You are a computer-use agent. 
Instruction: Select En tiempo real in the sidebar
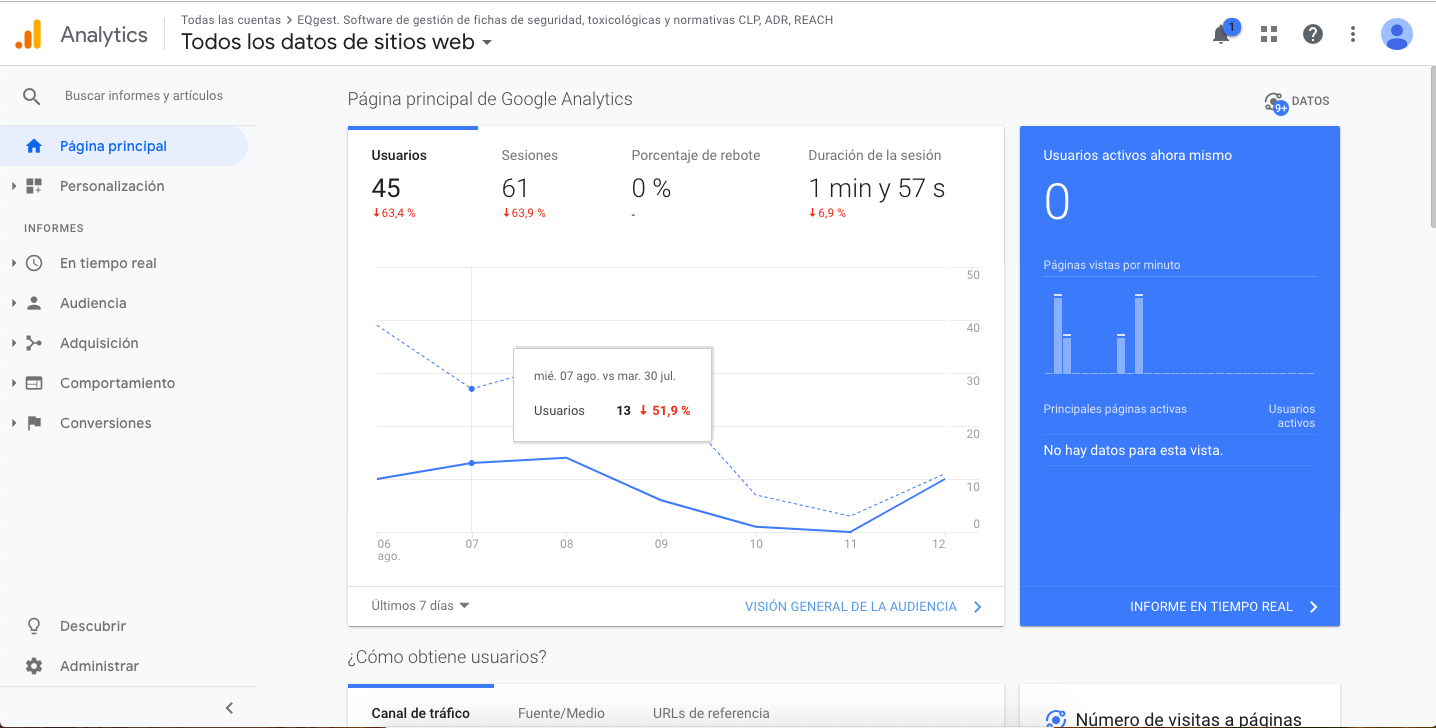[x=110, y=262]
